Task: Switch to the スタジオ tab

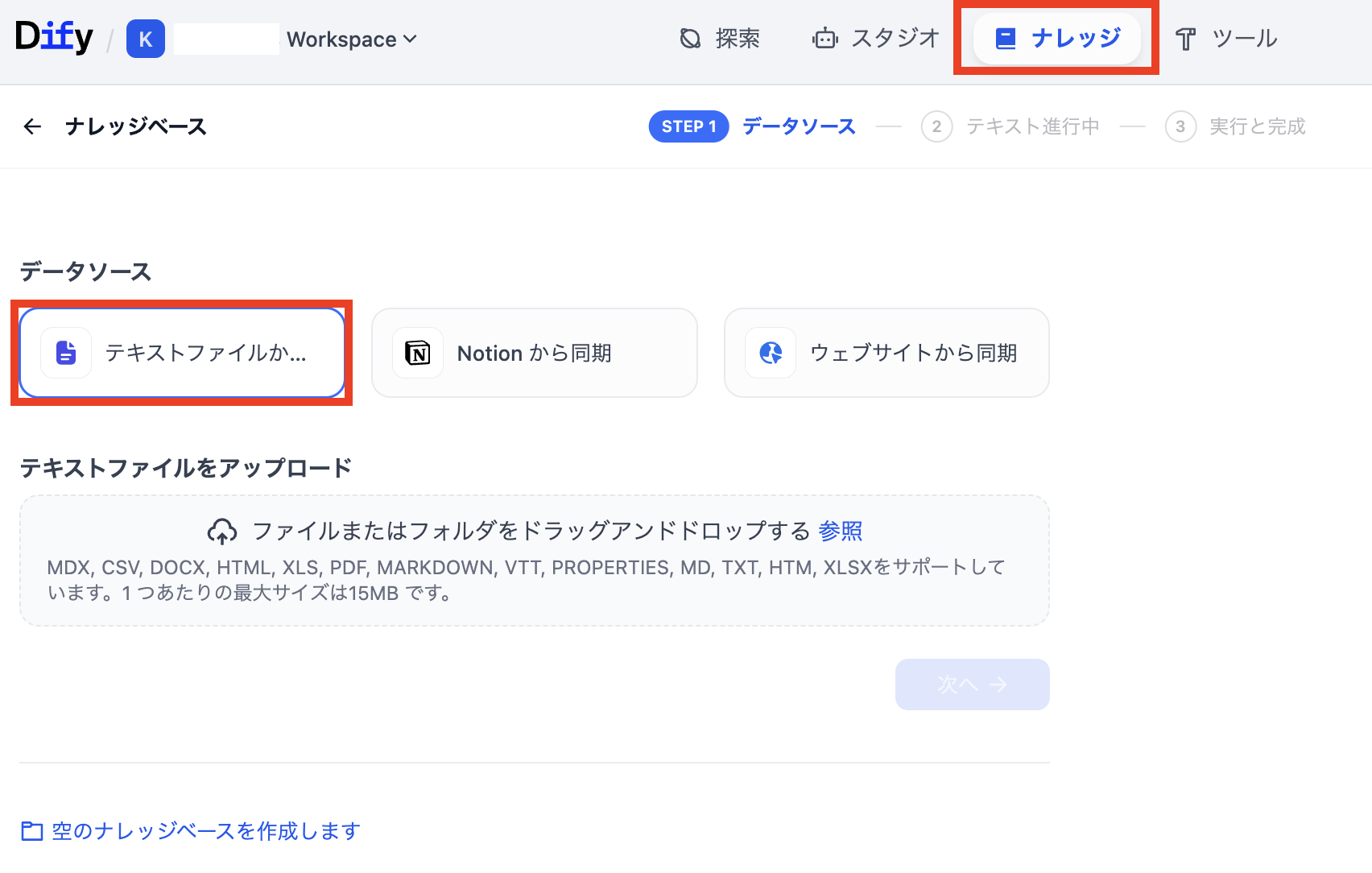Action: click(876, 39)
